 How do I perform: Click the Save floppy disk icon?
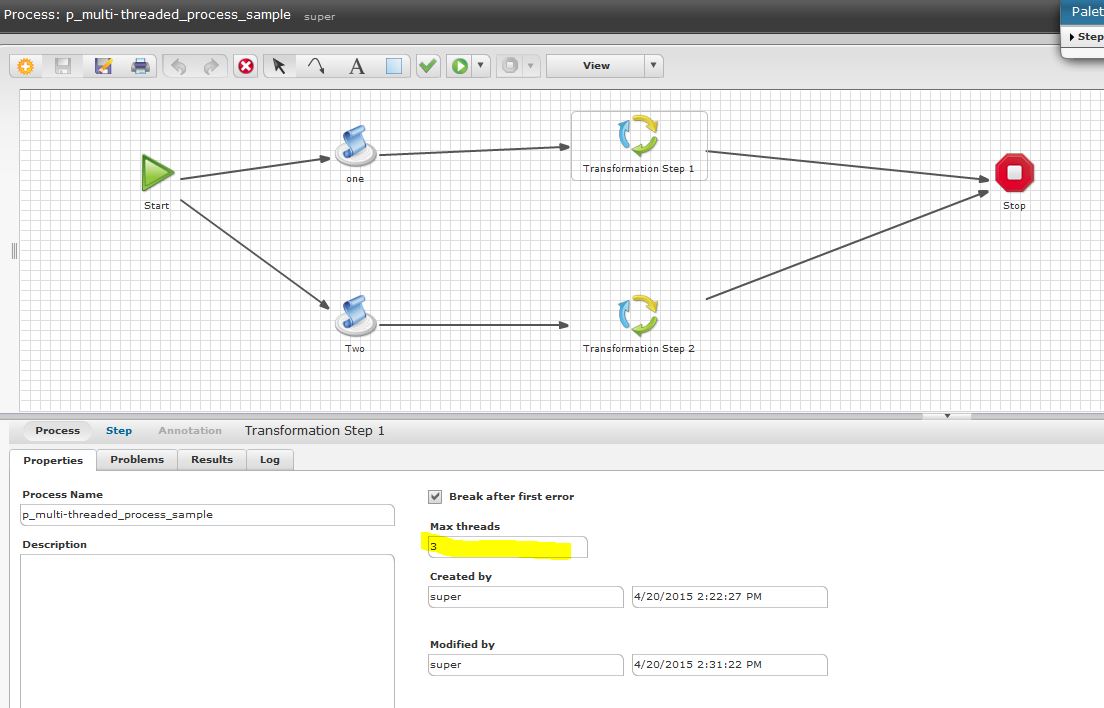63,66
